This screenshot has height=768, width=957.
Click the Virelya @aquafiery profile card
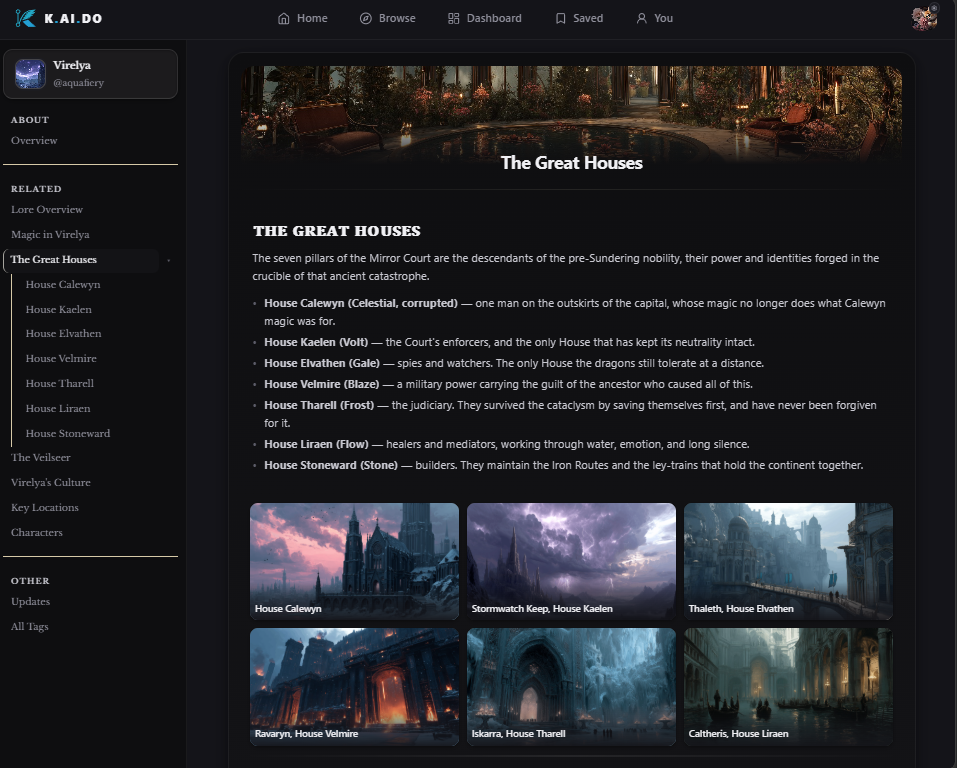[90, 74]
